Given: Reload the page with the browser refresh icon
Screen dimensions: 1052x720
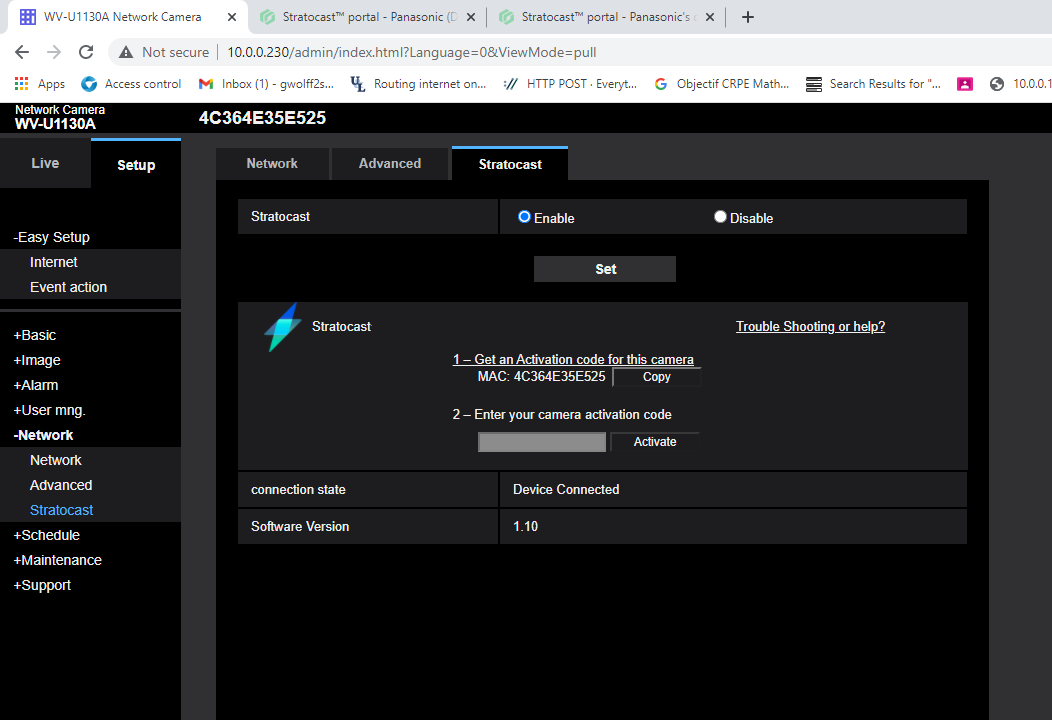Looking at the screenshot, I should point(86,52).
